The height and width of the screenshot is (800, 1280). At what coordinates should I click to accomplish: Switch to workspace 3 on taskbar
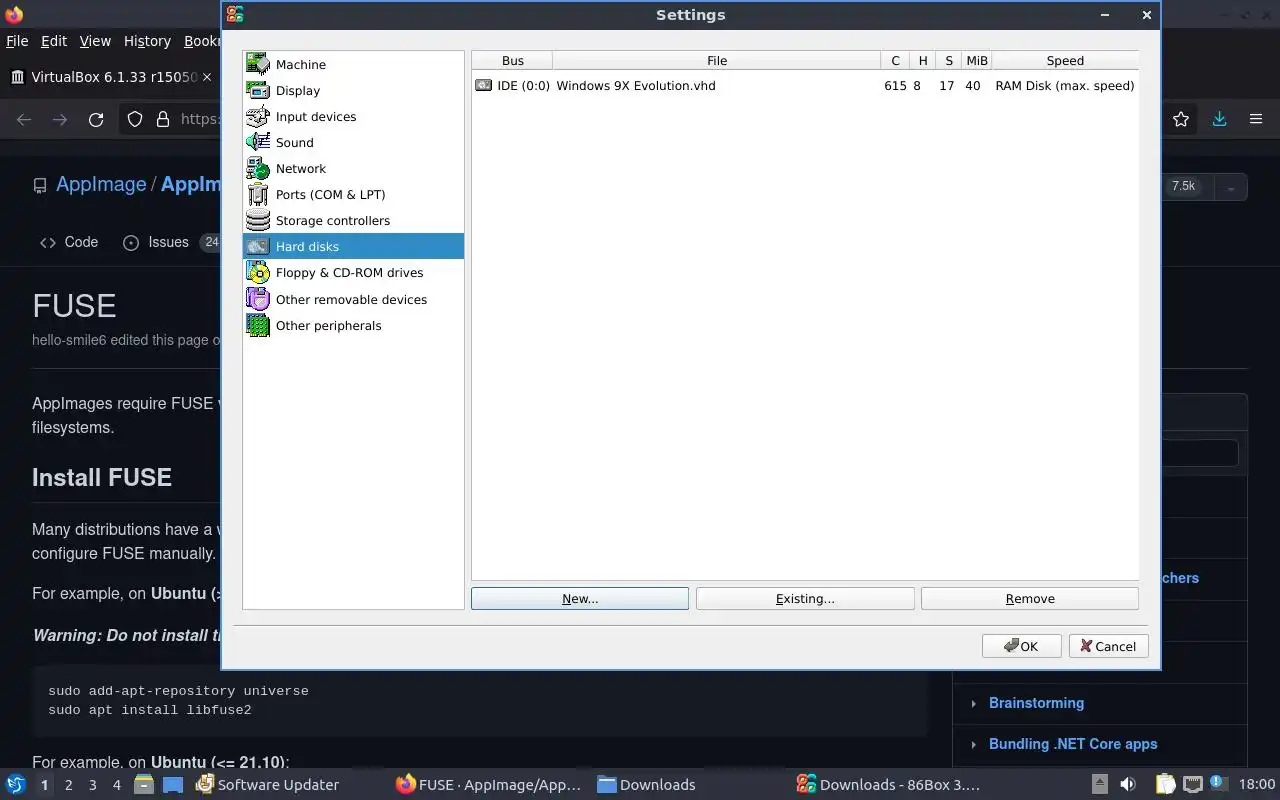click(x=92, y=785)
